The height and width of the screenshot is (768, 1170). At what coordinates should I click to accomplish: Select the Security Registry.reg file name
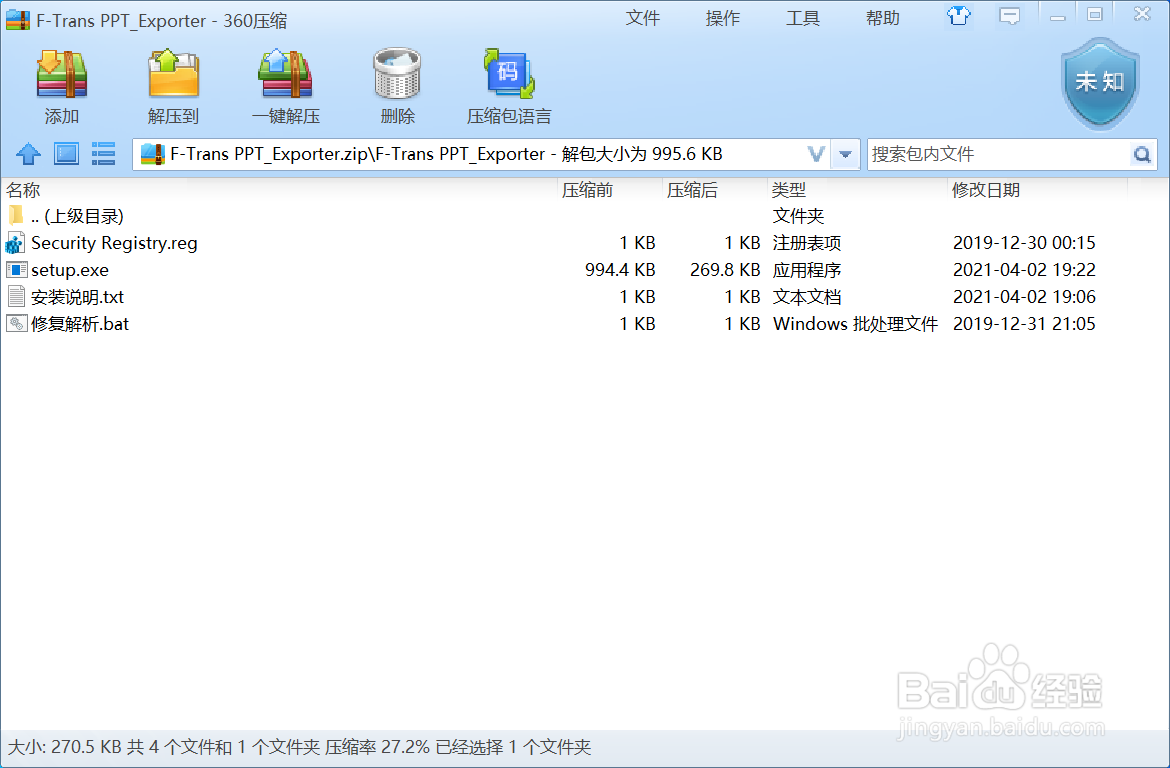click(114, 243)
